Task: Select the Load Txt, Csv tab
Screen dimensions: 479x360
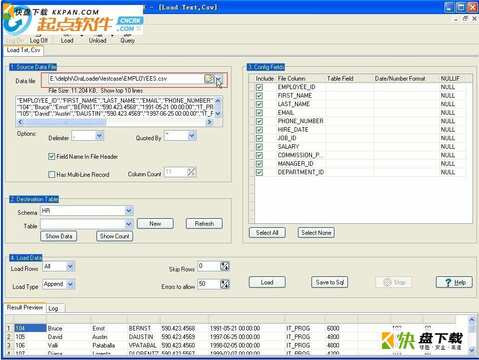Action: click(23, 50)
